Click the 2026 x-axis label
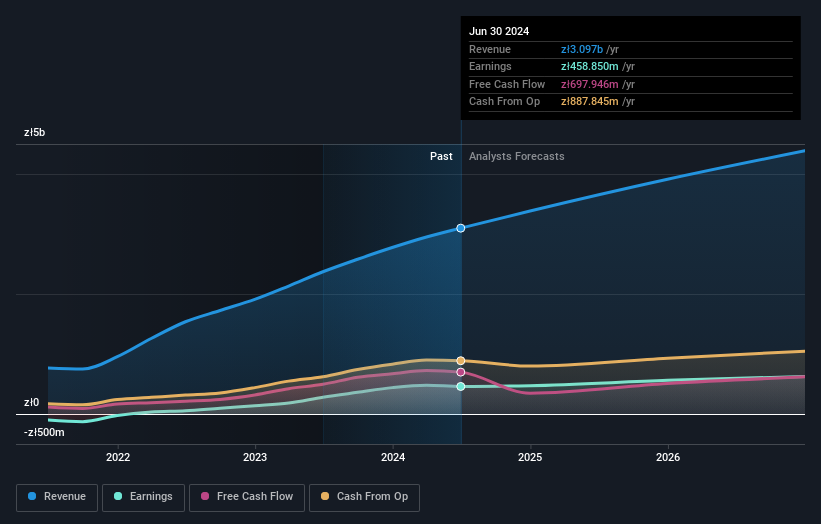 pos(668,457)
